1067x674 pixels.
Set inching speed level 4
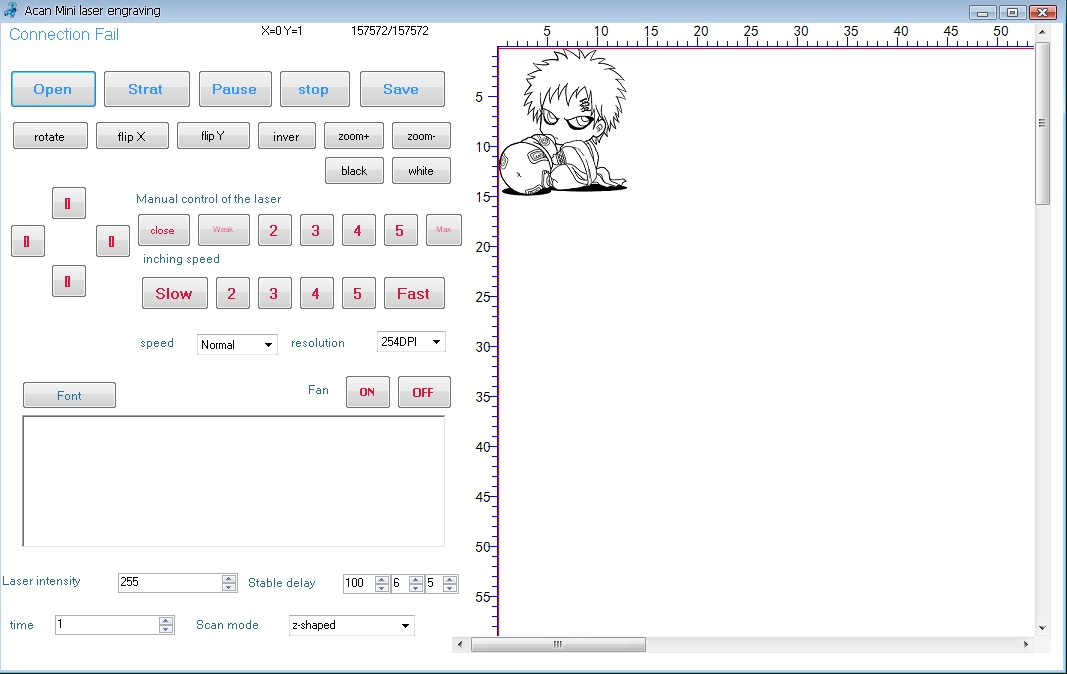click(x=316, y=293)
